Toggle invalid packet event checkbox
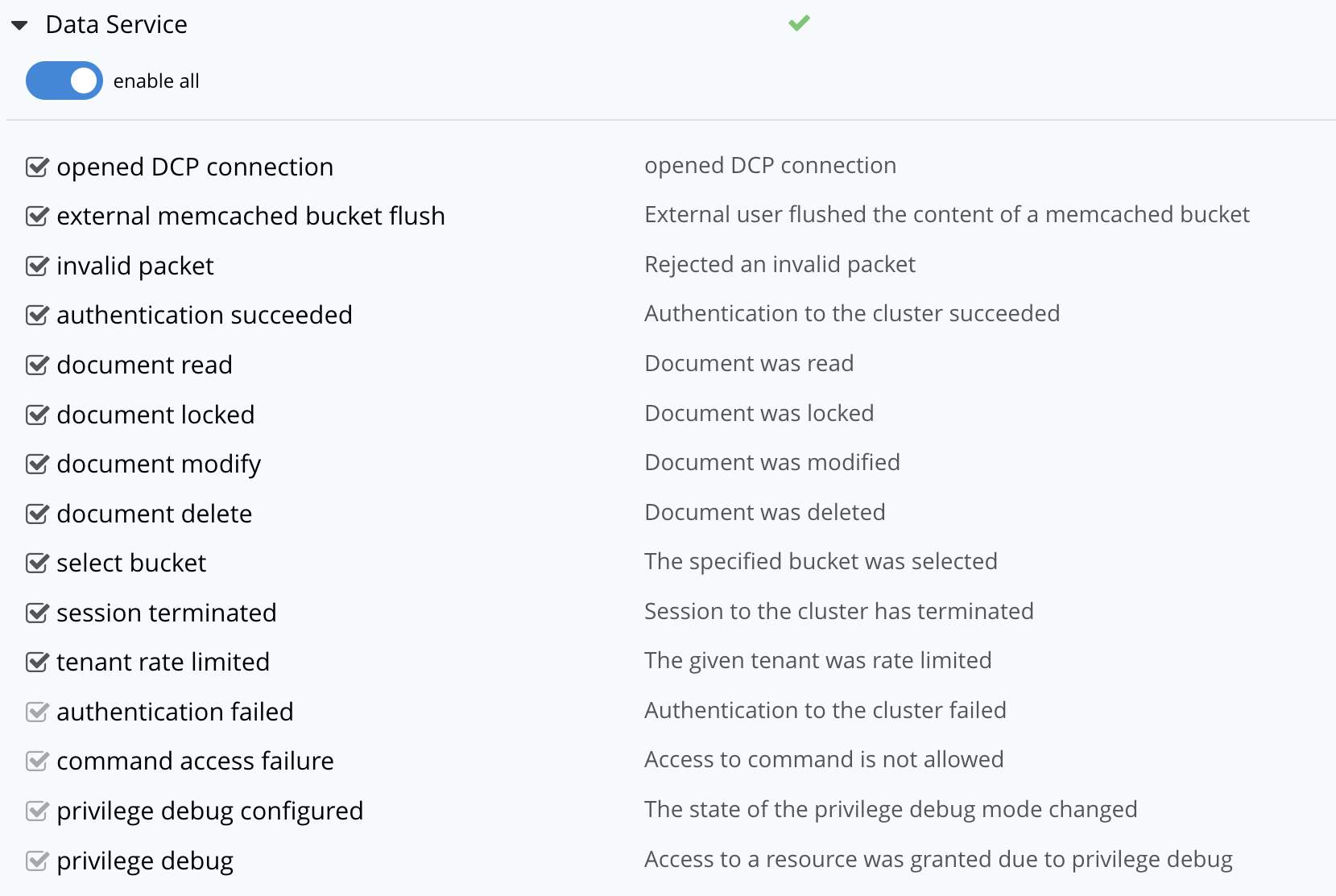1336x896 pixels. click(x=37, y=266)
